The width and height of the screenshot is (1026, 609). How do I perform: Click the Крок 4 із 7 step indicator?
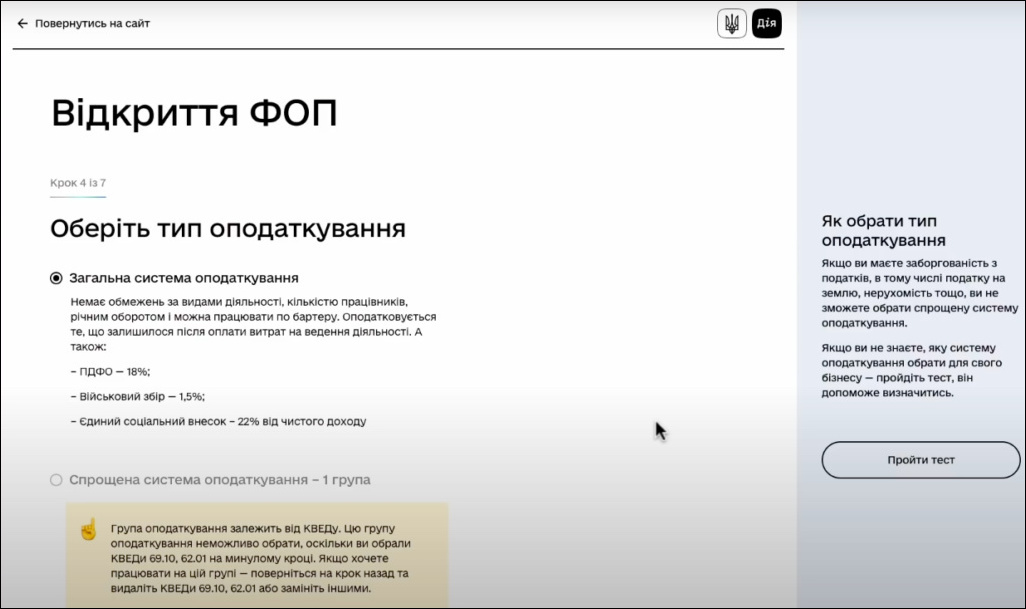(78, 183)
